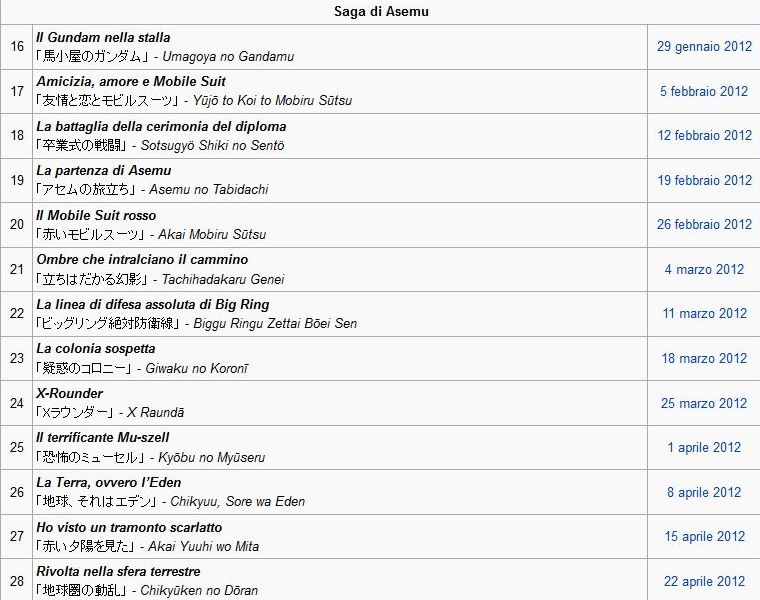Screen dimensions: 760x600
Task: Click the 1 aprile 2012 link
Action: pos(704,447)
